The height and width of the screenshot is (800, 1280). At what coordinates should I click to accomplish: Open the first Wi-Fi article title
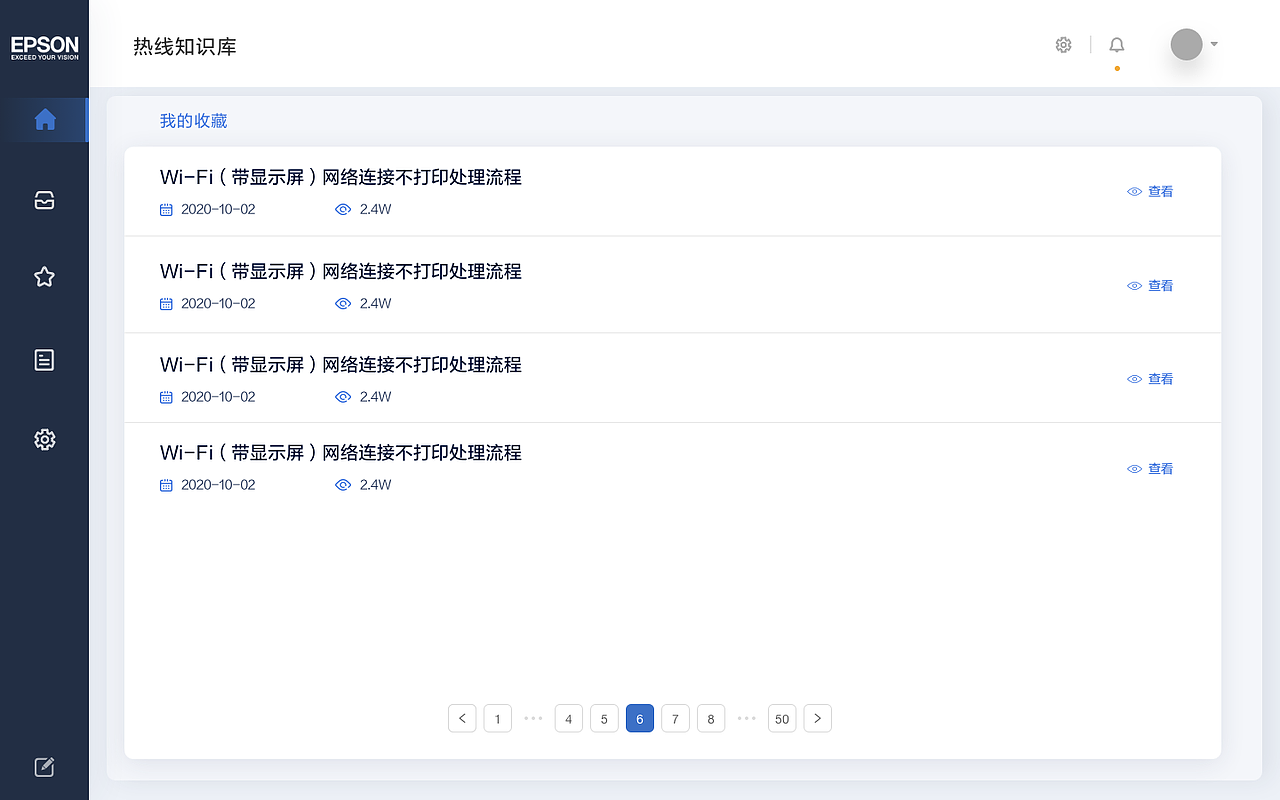pyautogui.click(x=341, y=178)
